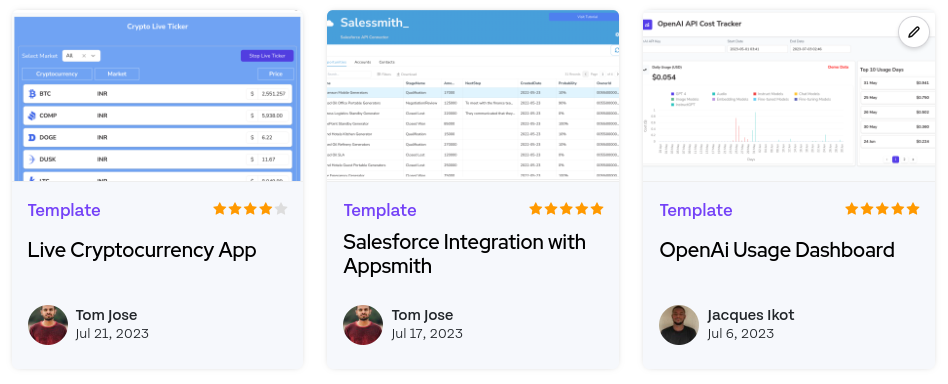Click the Salessmith preview thumbnail image
The image size is (948, 384).
point(473,96)
